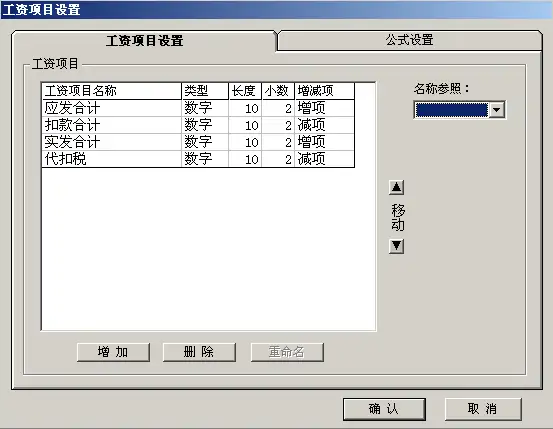Click the 增减项 column header
Screen dimensions: 553x429
(x=324, y=91)
